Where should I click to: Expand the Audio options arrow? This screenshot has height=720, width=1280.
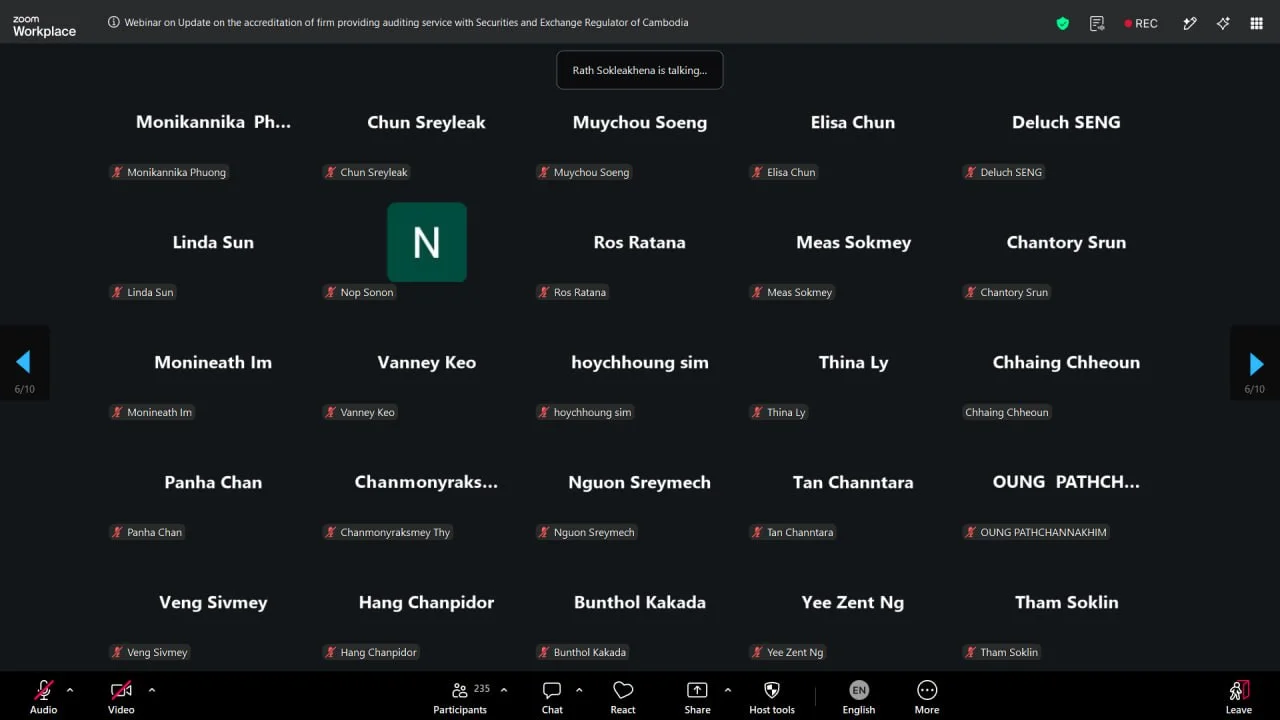point(70,690)
